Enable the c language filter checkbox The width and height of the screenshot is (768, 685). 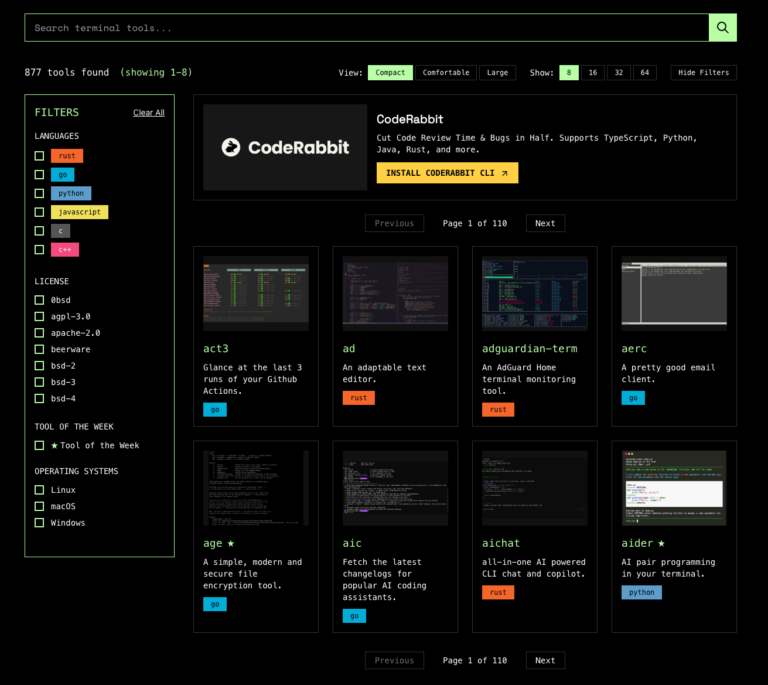[x=39, y=231]
